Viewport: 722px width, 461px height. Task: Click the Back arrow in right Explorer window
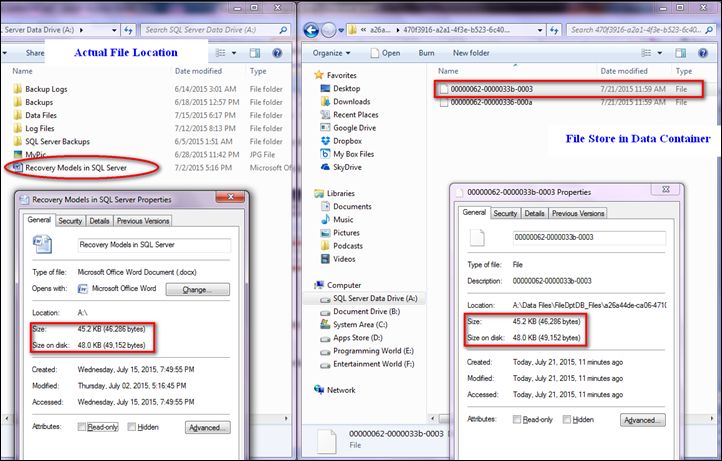pyautogui.click(x=311, y=30)
